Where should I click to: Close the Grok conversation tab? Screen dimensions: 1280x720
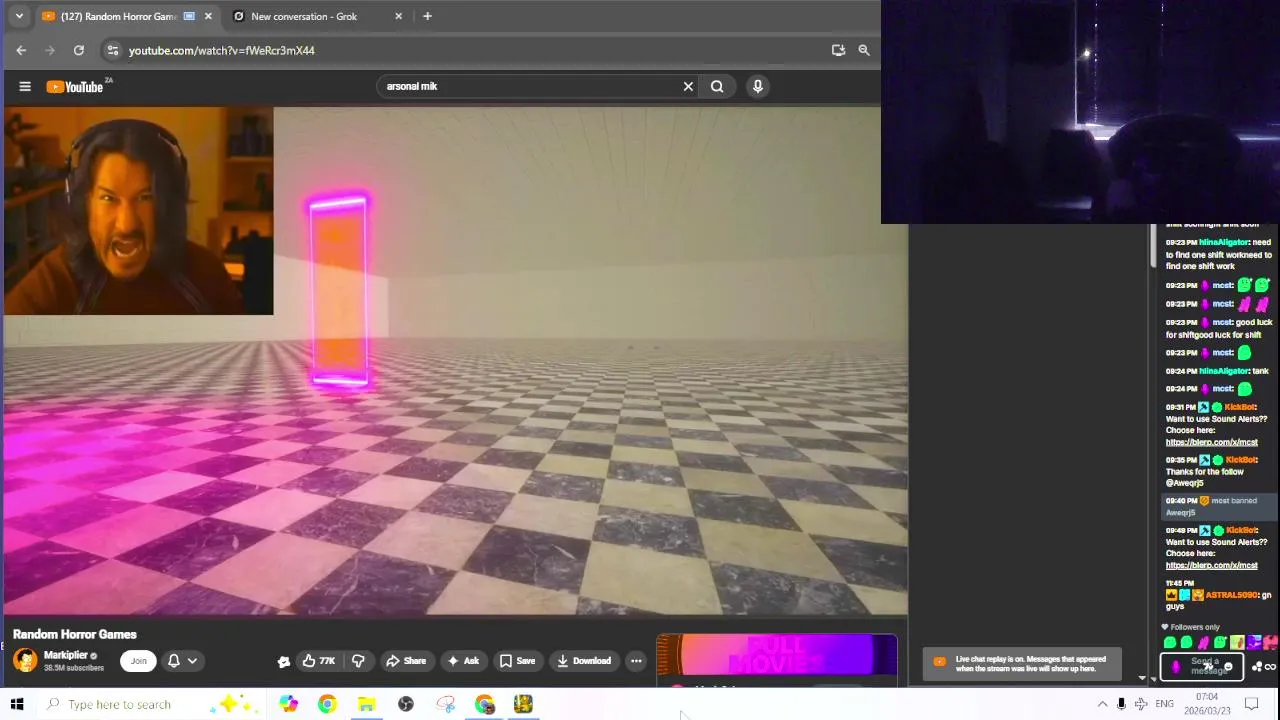(398, 16)
